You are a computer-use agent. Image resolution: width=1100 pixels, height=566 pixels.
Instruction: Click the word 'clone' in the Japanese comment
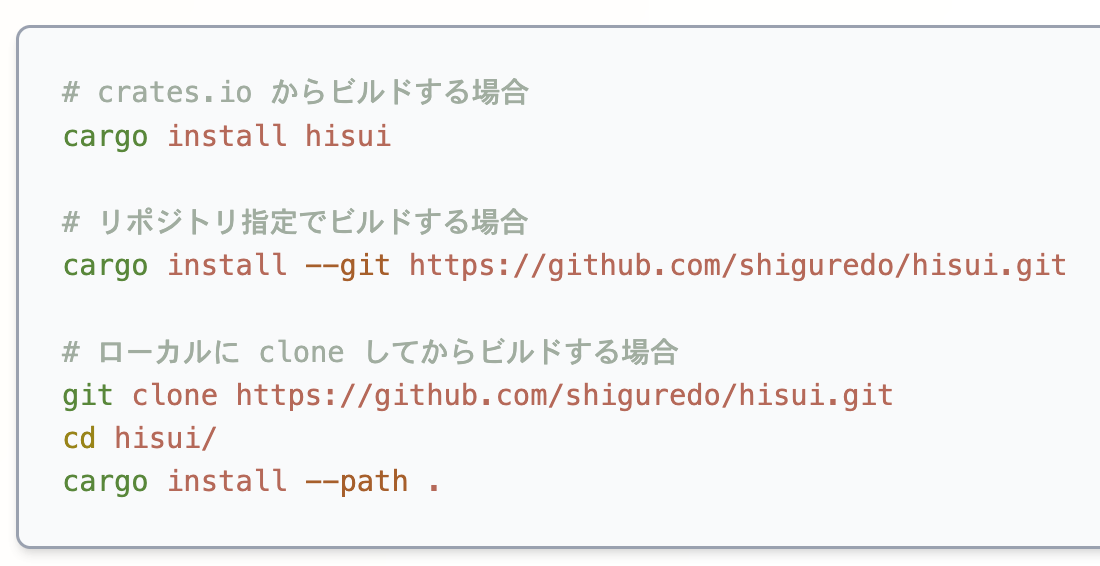pos(301,352)
